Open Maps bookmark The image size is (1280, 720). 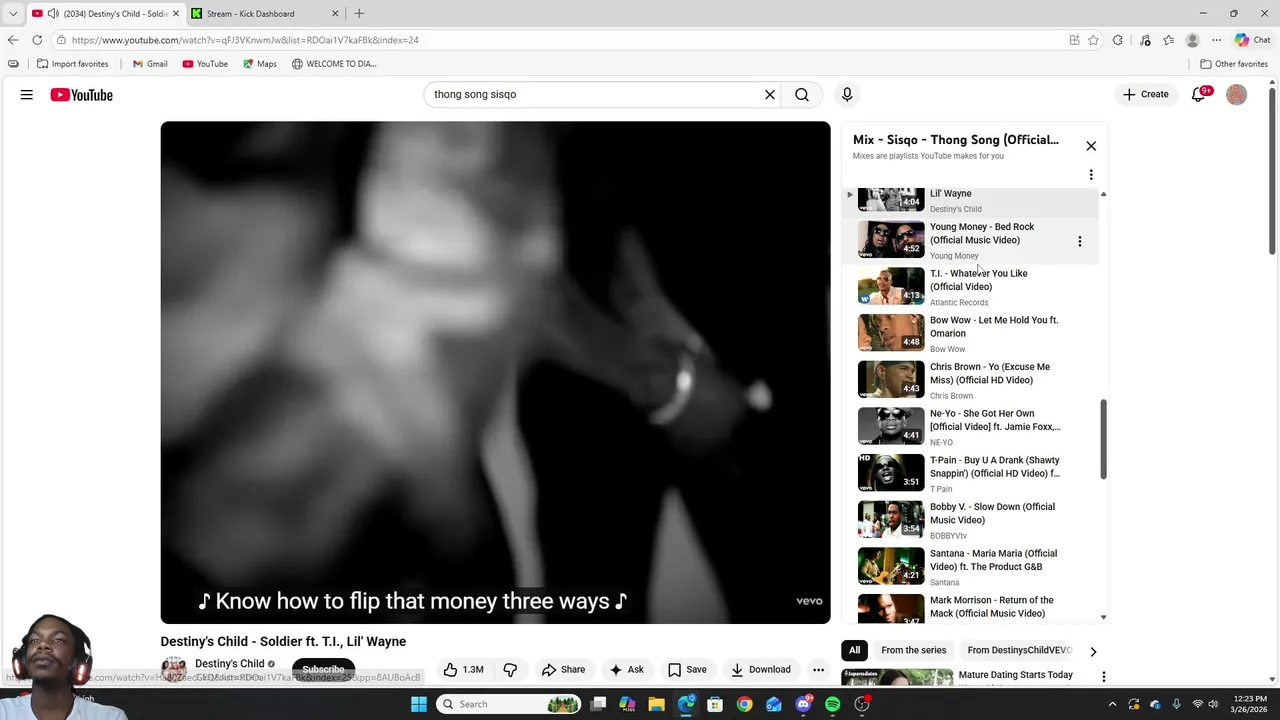coord(260,64)
